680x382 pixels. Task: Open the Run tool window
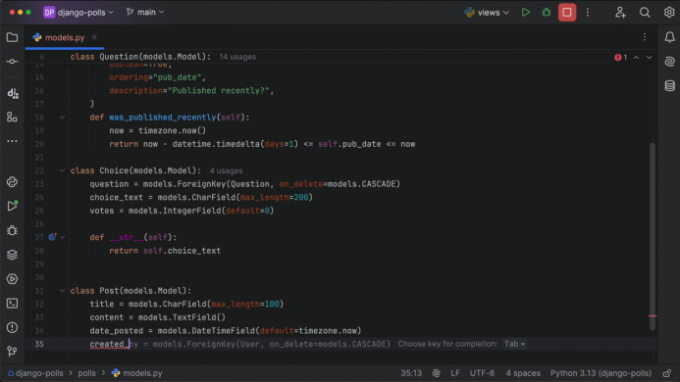point(12,206)
